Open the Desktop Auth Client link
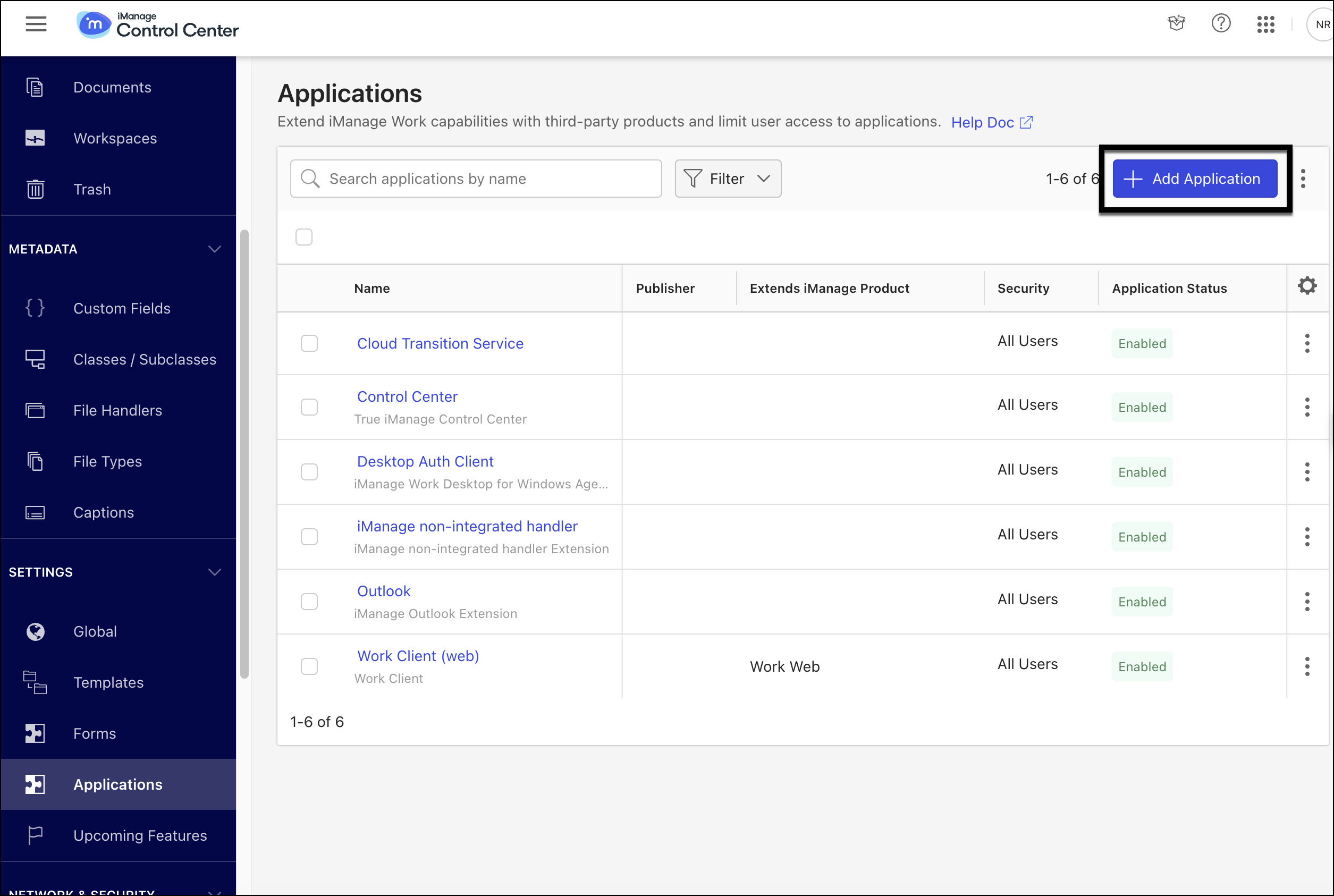The width and height of the screenshot is (1334, 896). point(425,462)
